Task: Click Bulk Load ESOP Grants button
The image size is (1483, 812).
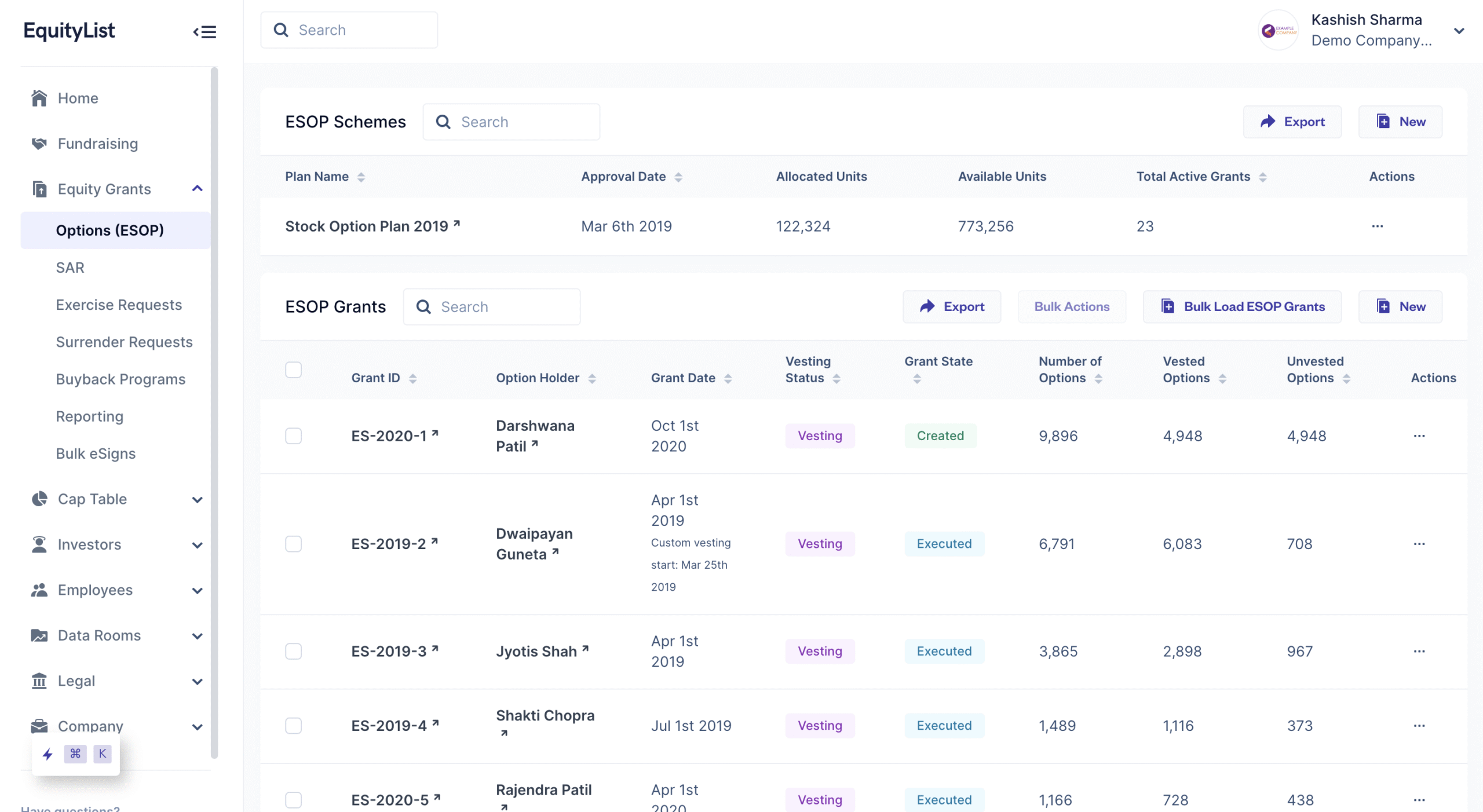Action: (1242, 306)
